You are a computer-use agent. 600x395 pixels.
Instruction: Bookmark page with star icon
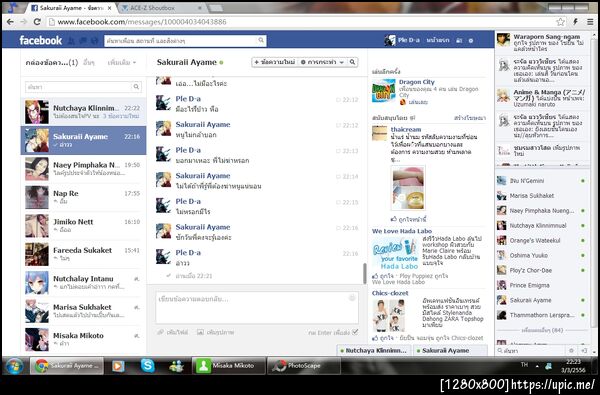pyautogui.click(x=561, y=22)
